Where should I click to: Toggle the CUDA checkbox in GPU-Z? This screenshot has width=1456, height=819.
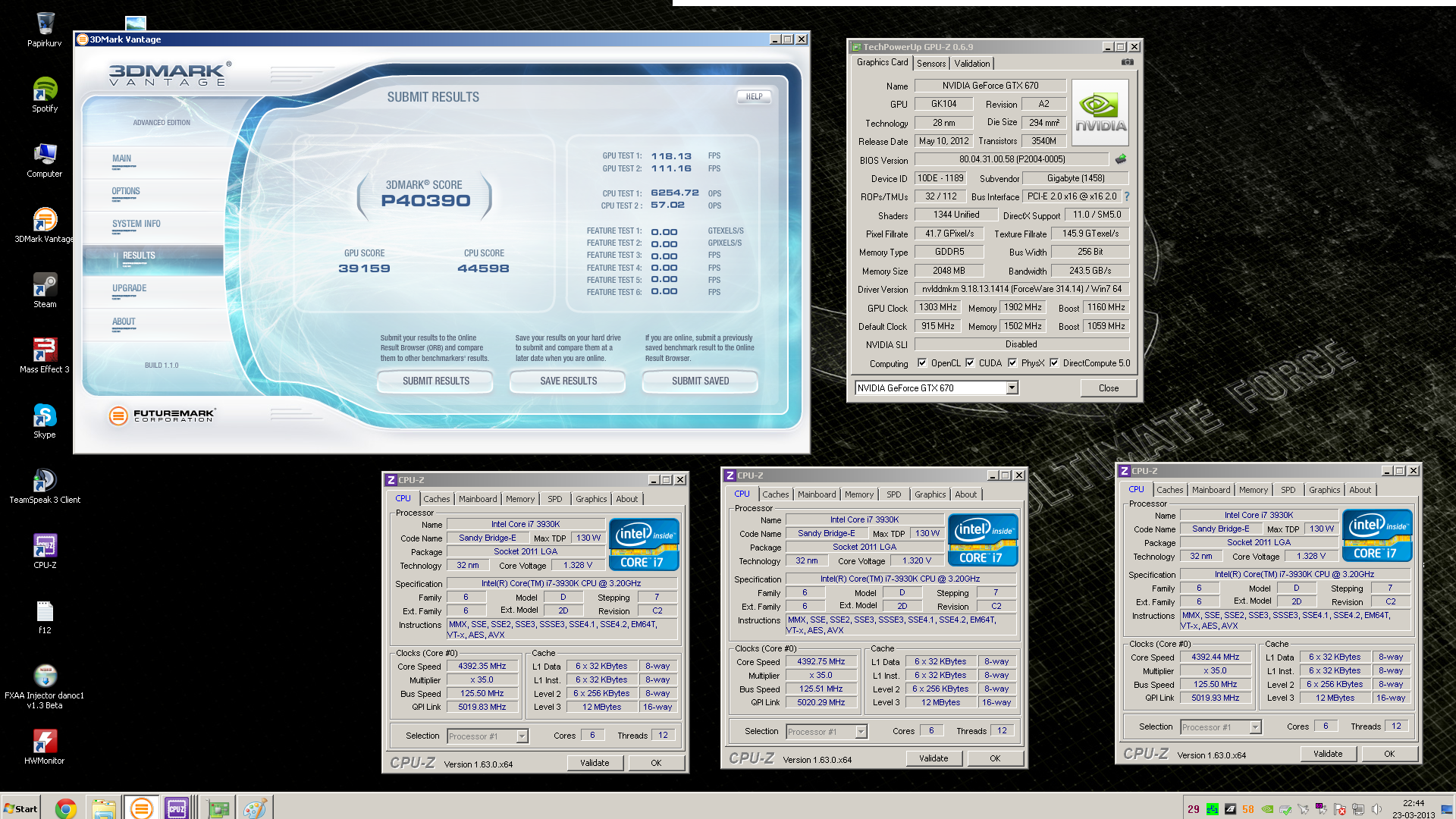pyautogui.click(x=970, y=362)
